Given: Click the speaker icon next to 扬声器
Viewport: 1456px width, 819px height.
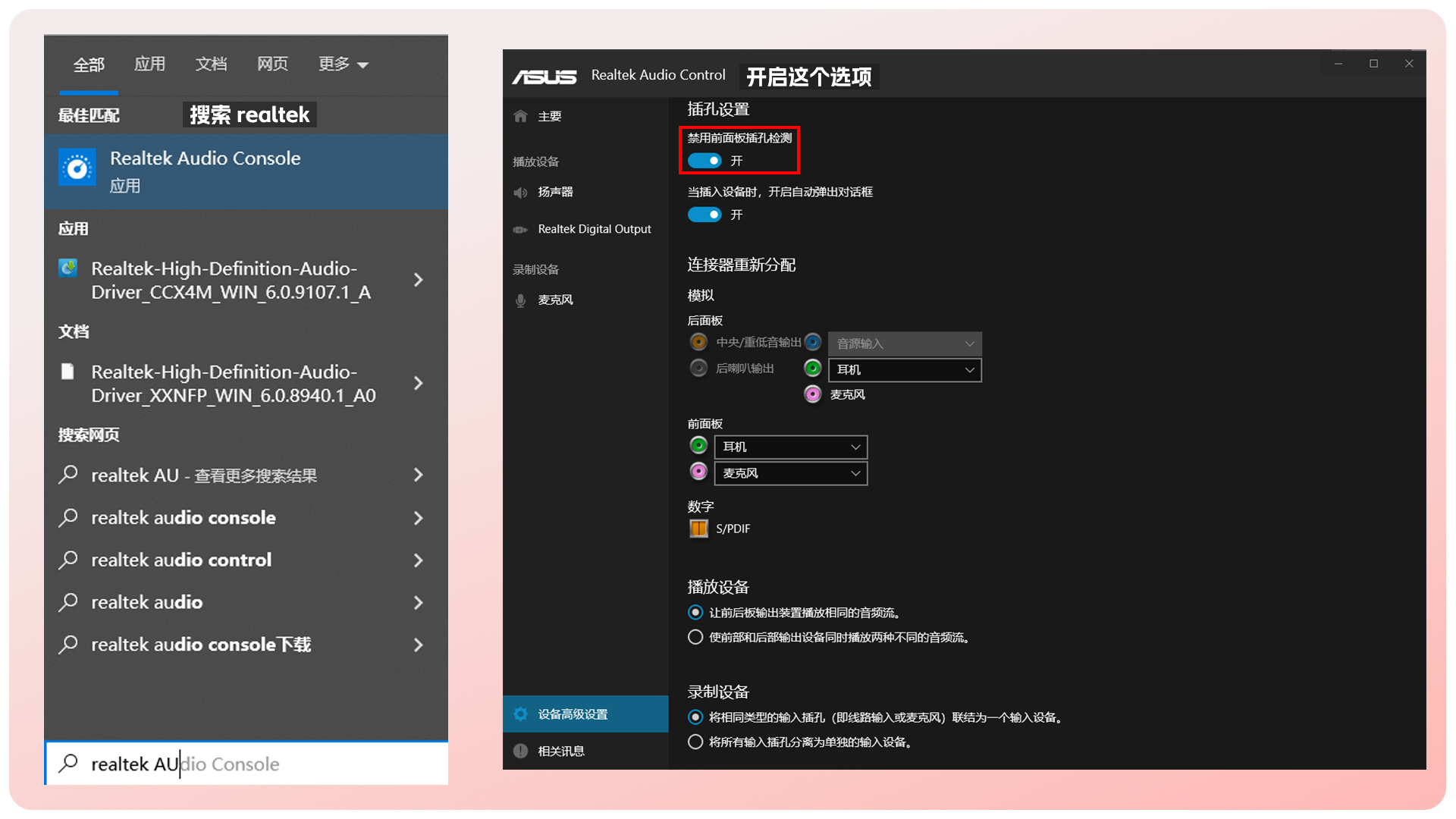Looking at the screenshot, I should point(520,193).
